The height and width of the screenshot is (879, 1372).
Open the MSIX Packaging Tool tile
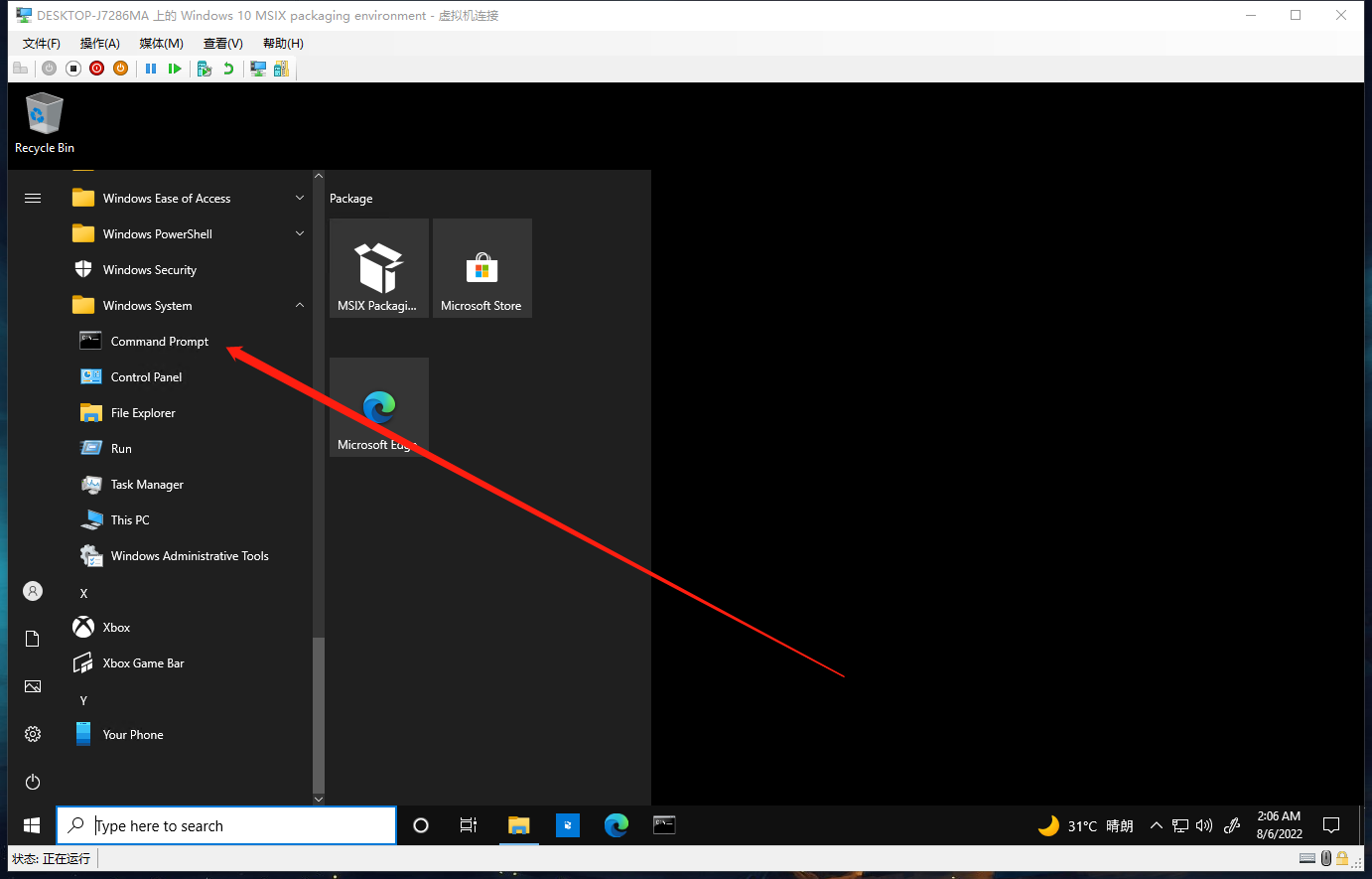(378, 268)
